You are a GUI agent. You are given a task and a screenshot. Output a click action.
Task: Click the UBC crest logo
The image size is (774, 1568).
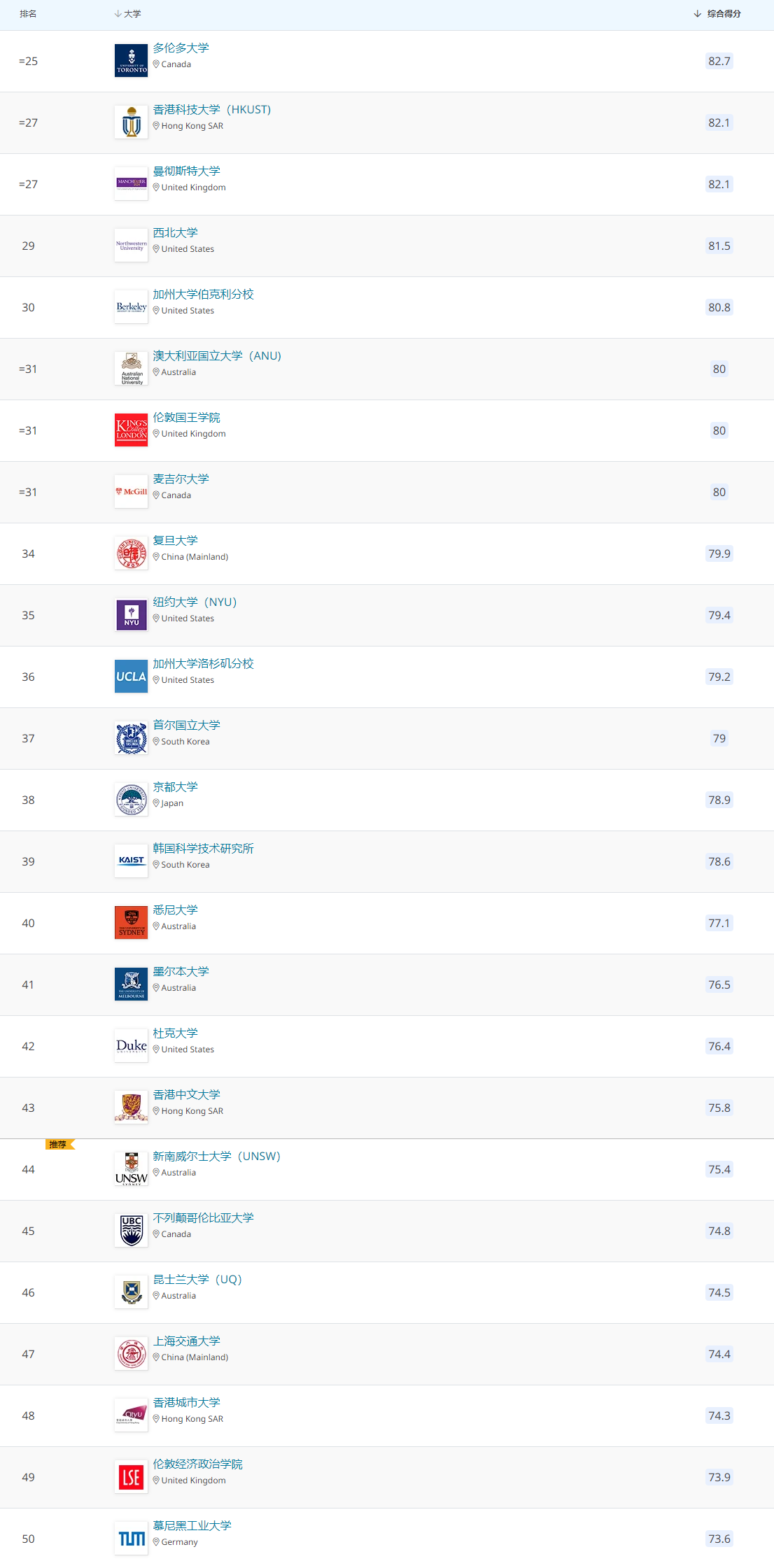[132, 1231]
